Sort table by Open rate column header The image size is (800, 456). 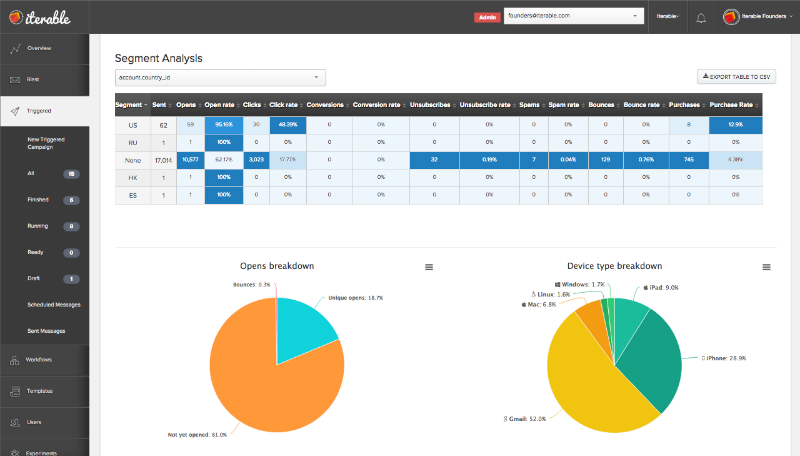(x=218, y=104)
